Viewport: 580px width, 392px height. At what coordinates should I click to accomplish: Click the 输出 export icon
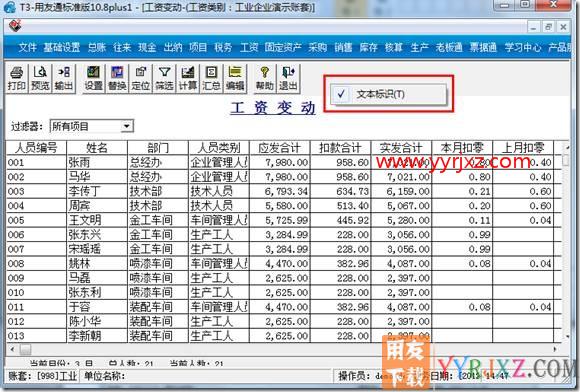pos(64,78)
